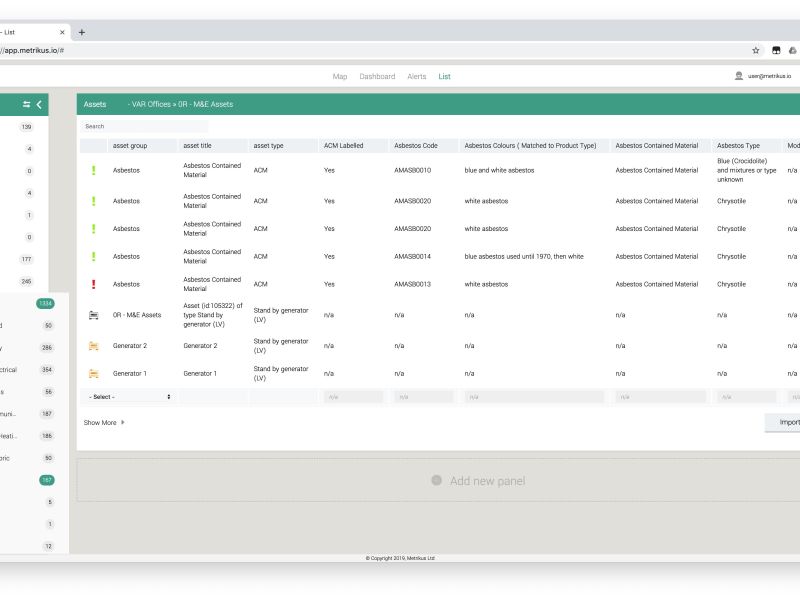Click the sidebar filter sliders icon
Screen dimensions: 800x600
27,104
